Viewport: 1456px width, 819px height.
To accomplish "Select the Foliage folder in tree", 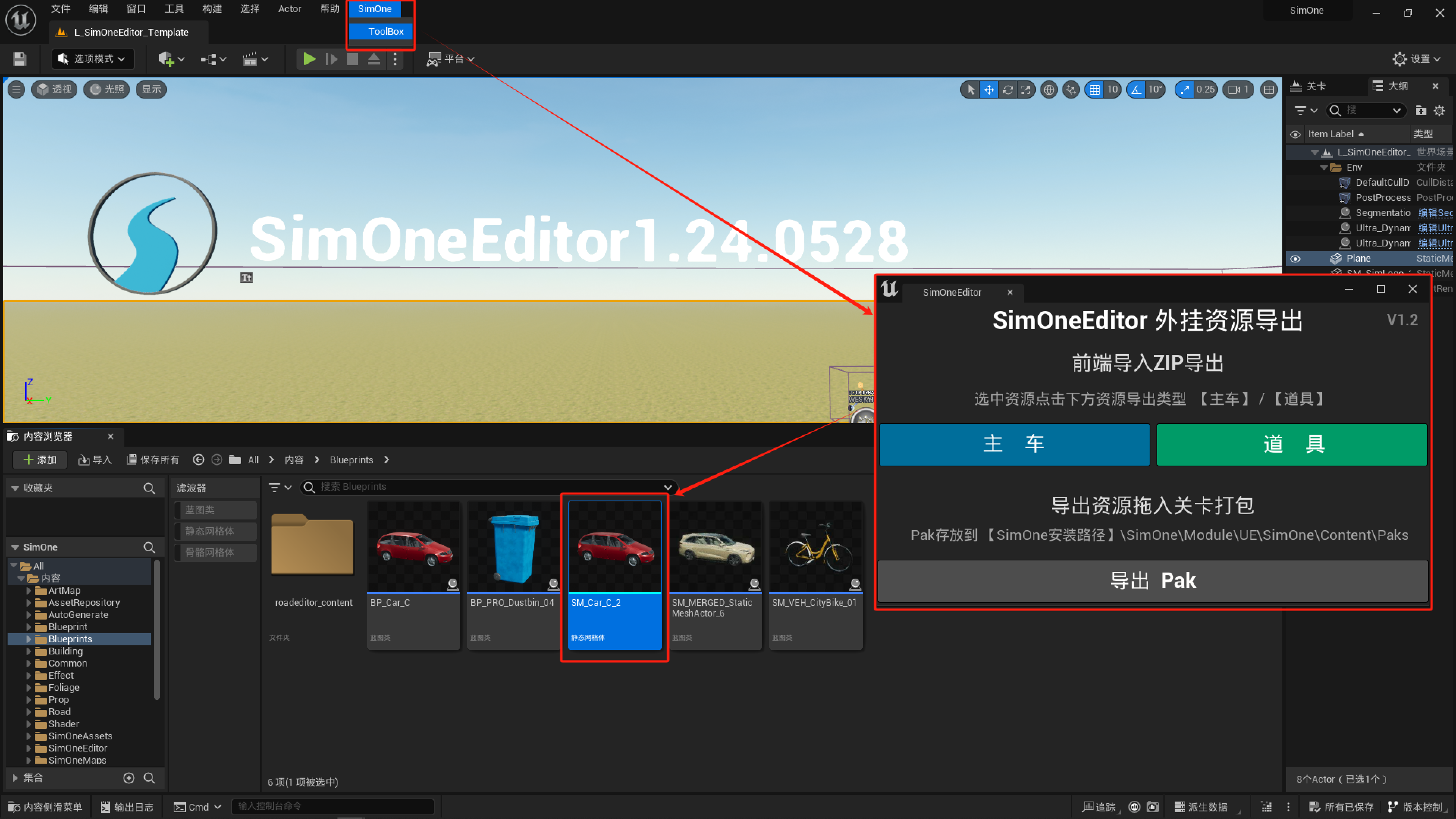I will [x=64, y=688].
